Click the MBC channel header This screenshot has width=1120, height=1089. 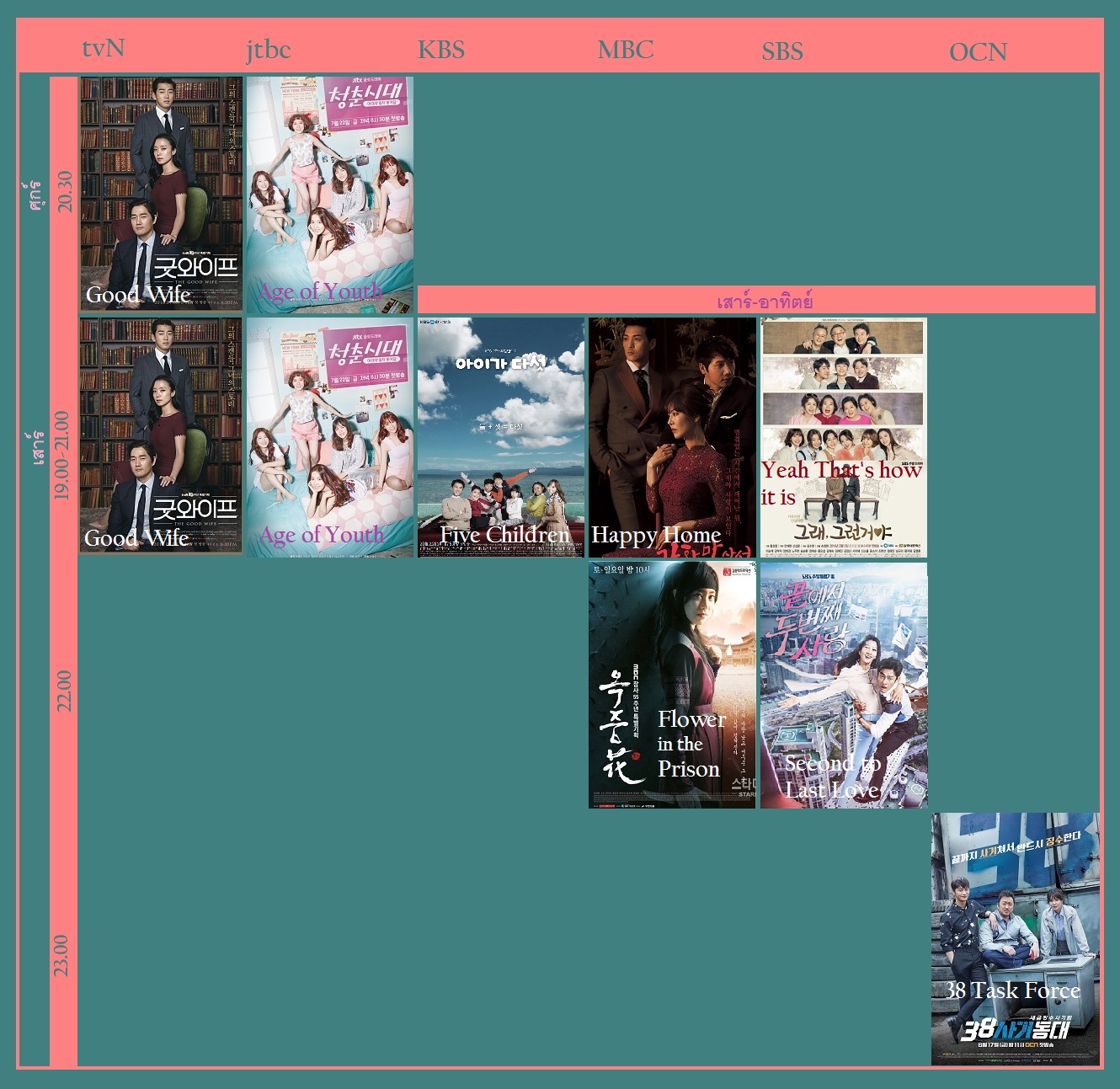coord(626,50)
